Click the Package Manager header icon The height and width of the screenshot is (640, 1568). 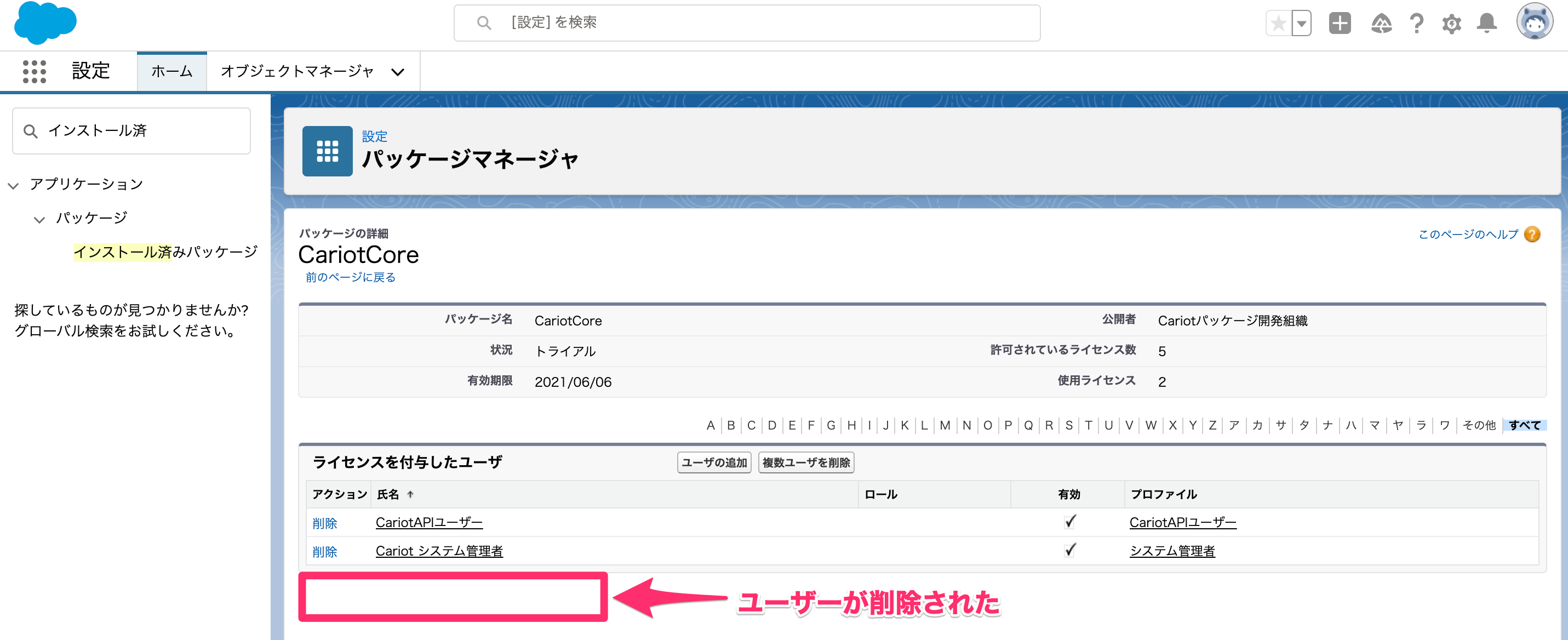point(328,151)
